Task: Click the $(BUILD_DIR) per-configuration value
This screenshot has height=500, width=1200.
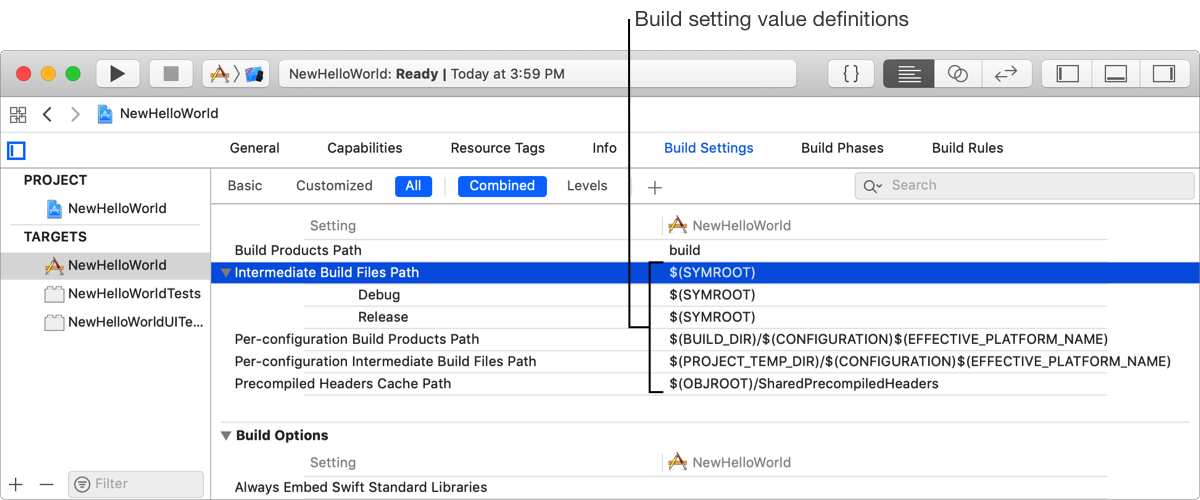Action: click(889, 339)
